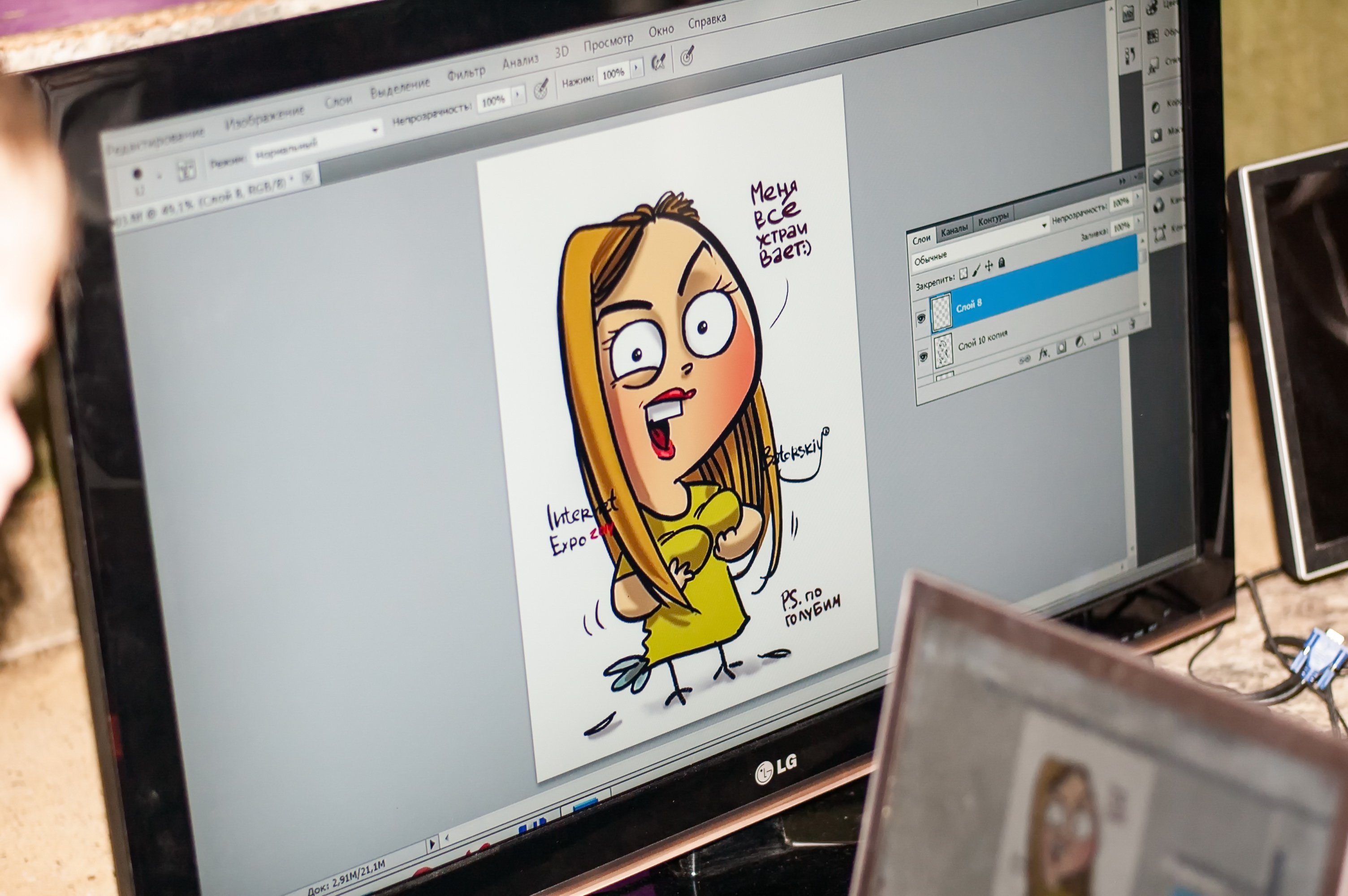Screen dimensions: 1348x896
Task: Open the Выделение menu
Action: tap(399, 88)
